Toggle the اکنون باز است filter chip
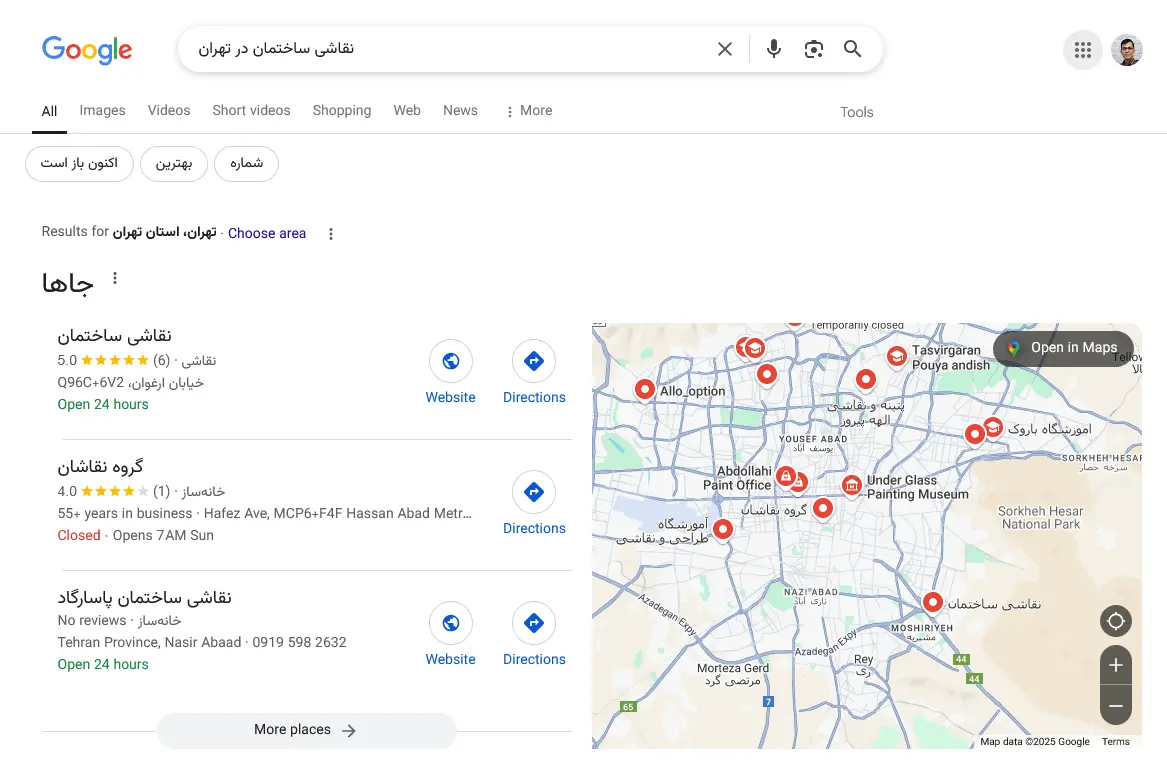 (x=80, y=164)
